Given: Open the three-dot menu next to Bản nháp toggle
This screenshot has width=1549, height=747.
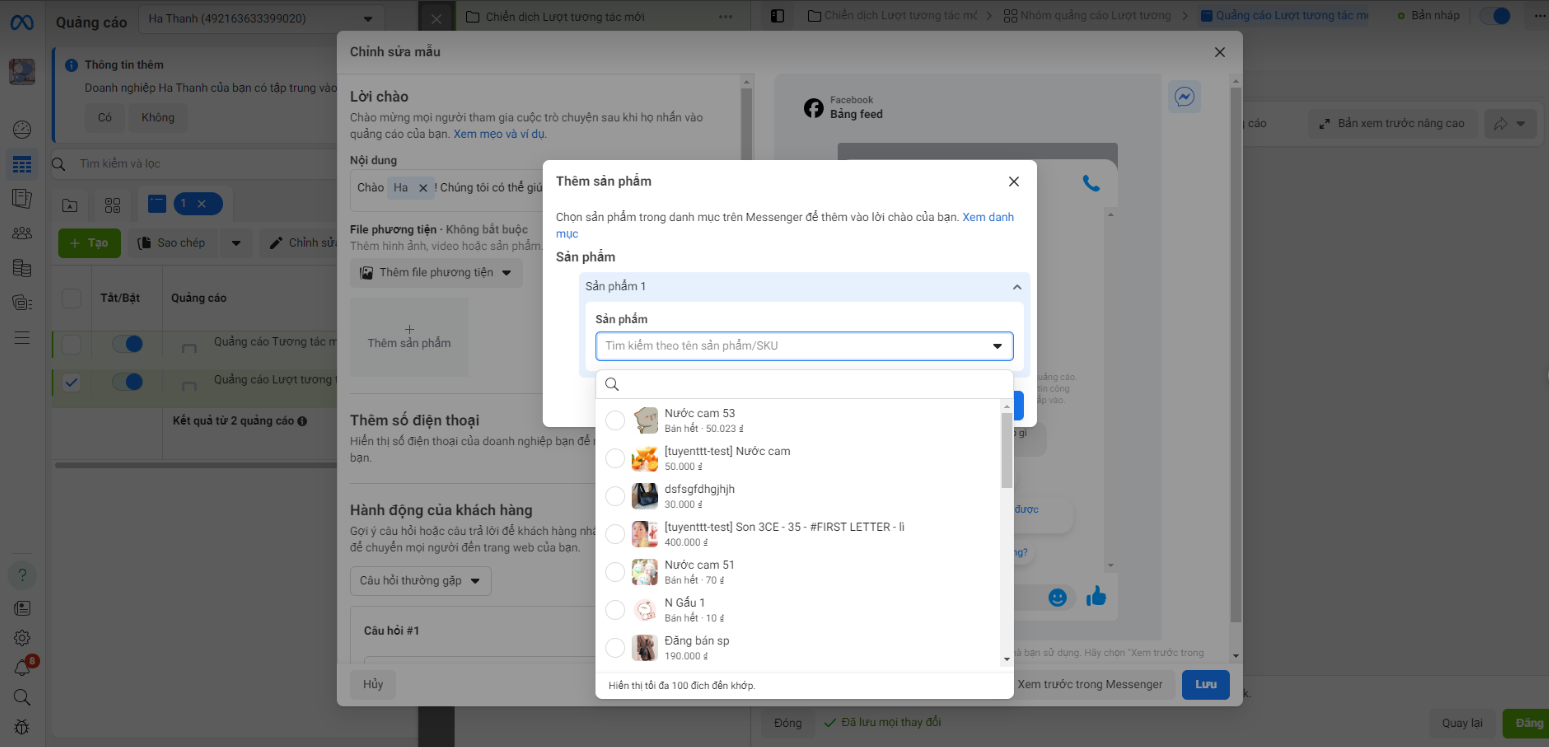Looking at the screenshot, I should point(1538,16).
